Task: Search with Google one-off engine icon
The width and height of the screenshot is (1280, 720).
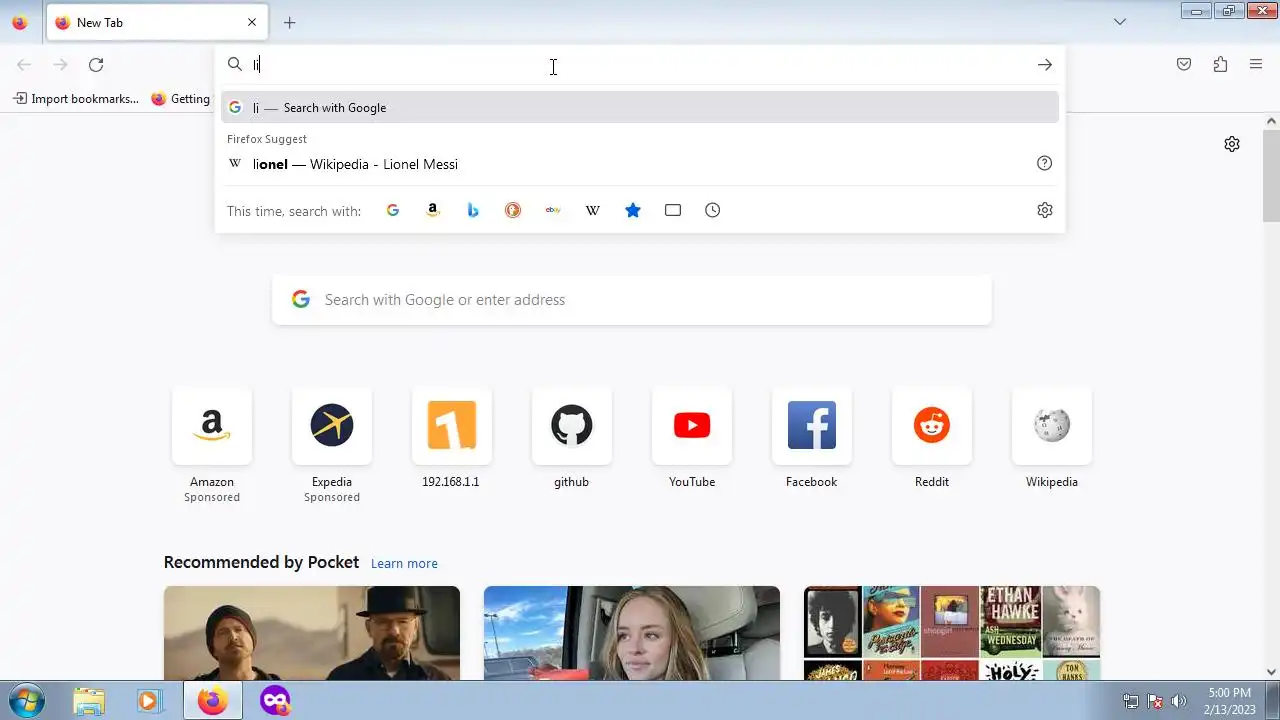Action: (393, 210)
